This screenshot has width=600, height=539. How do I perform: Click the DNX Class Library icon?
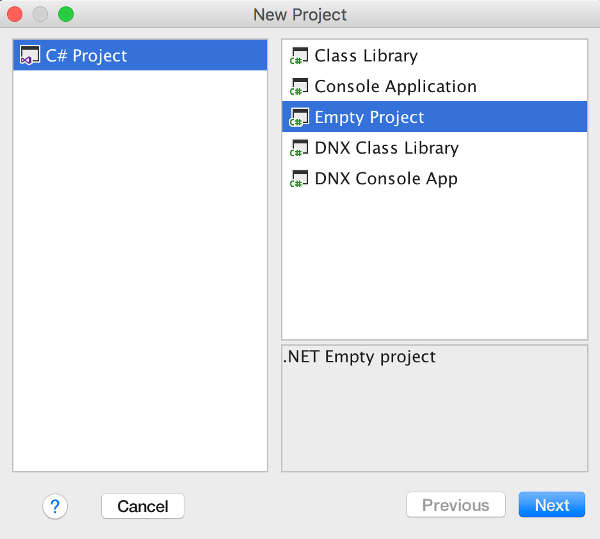(298, 149)
